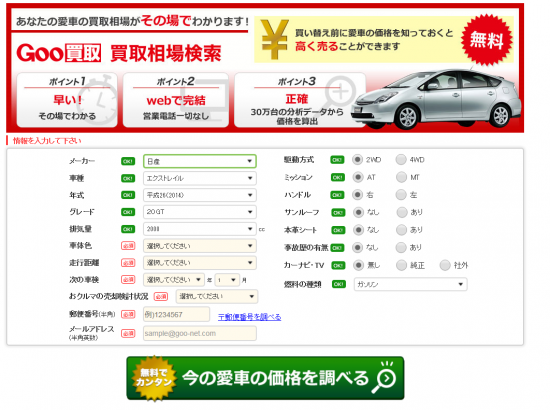
Task: Click the OK badge next to ハンドル
Action: click(x=337, y=195)
